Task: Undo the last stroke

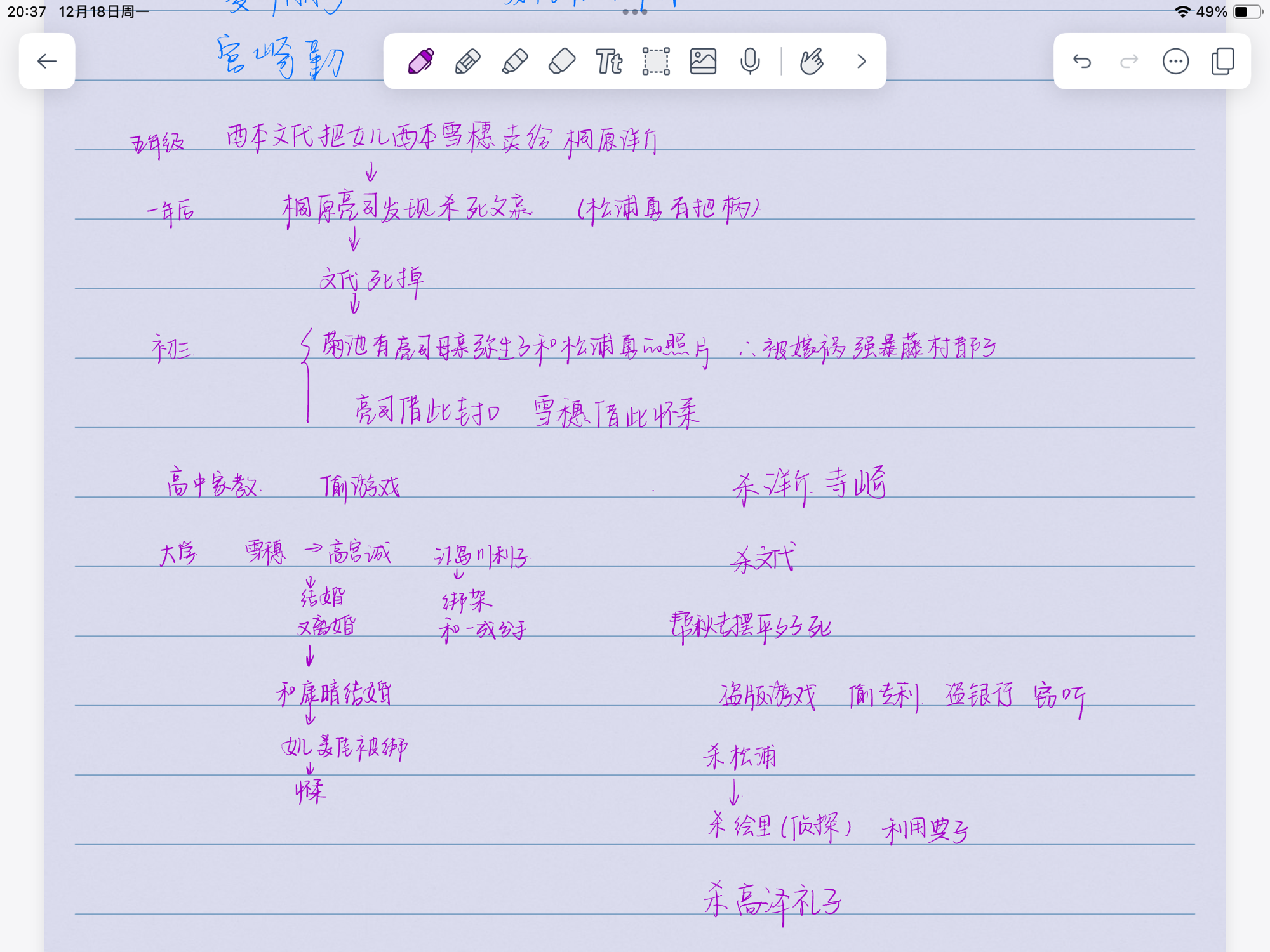Action: point(1082,62)
